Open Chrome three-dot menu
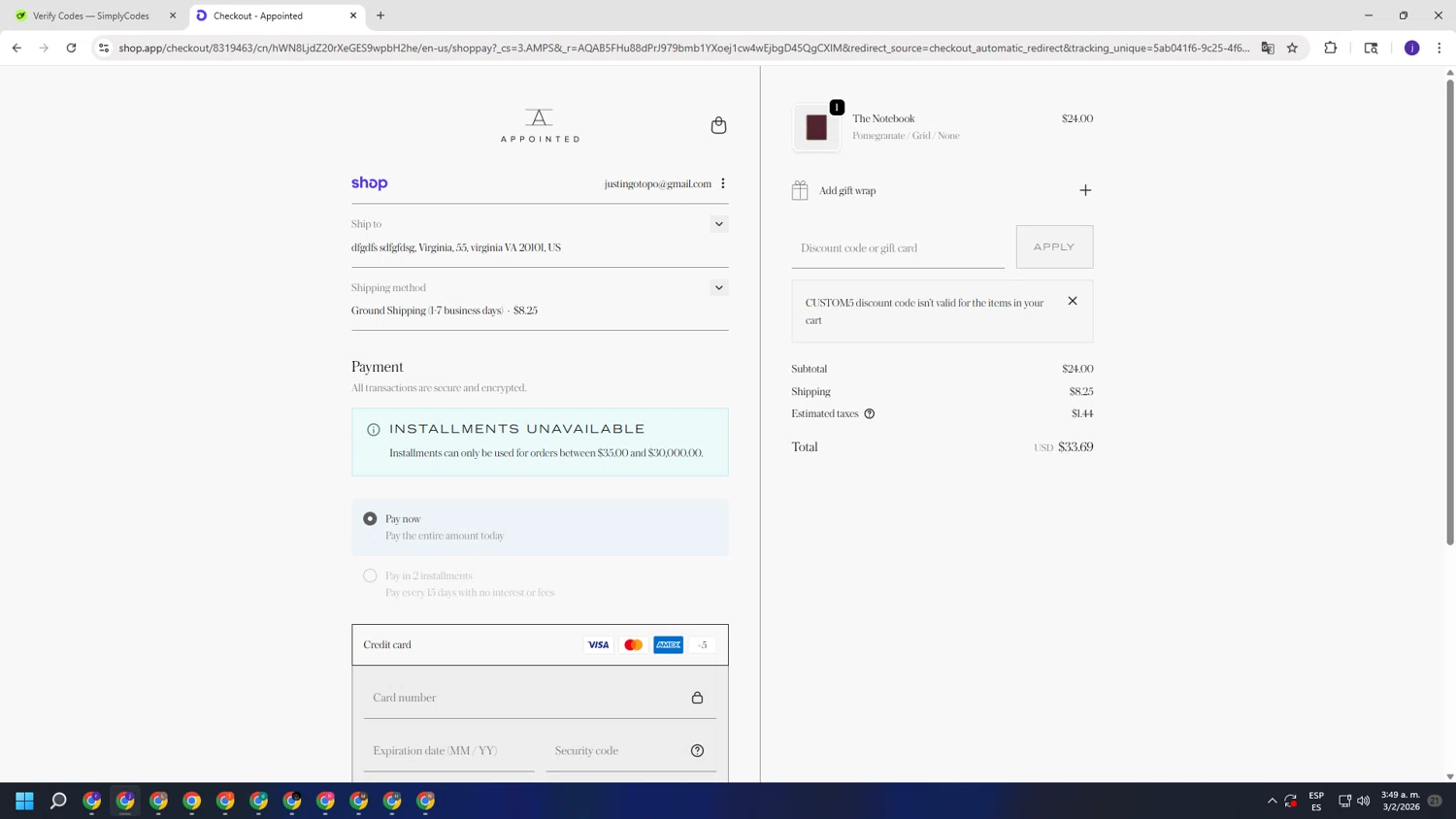 [x=1439, y=48]
